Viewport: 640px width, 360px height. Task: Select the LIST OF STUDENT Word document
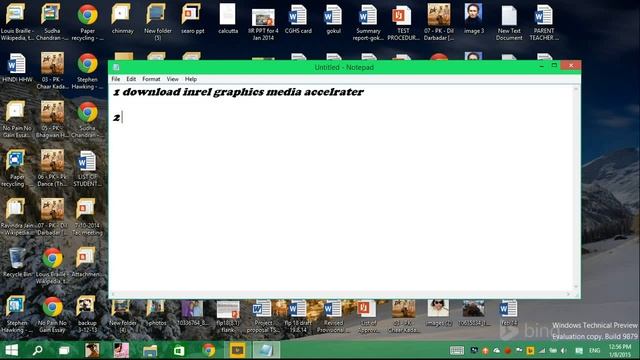[x=87, y=168]
